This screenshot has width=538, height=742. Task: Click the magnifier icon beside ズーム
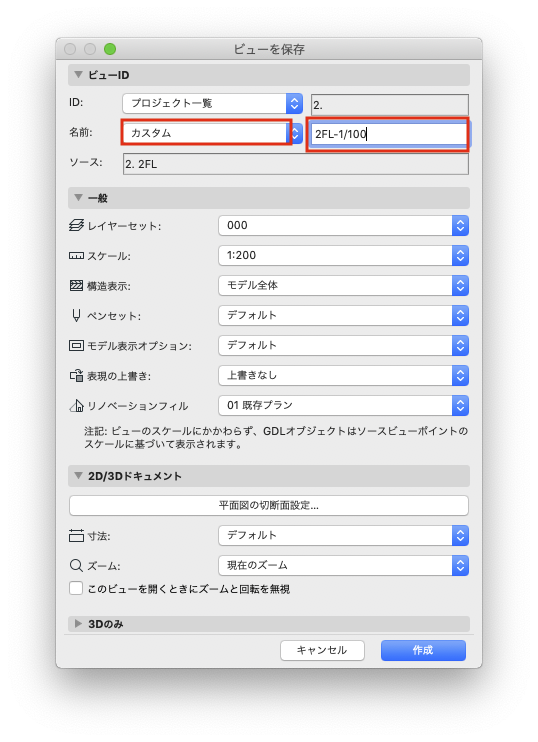coord(76,565)
